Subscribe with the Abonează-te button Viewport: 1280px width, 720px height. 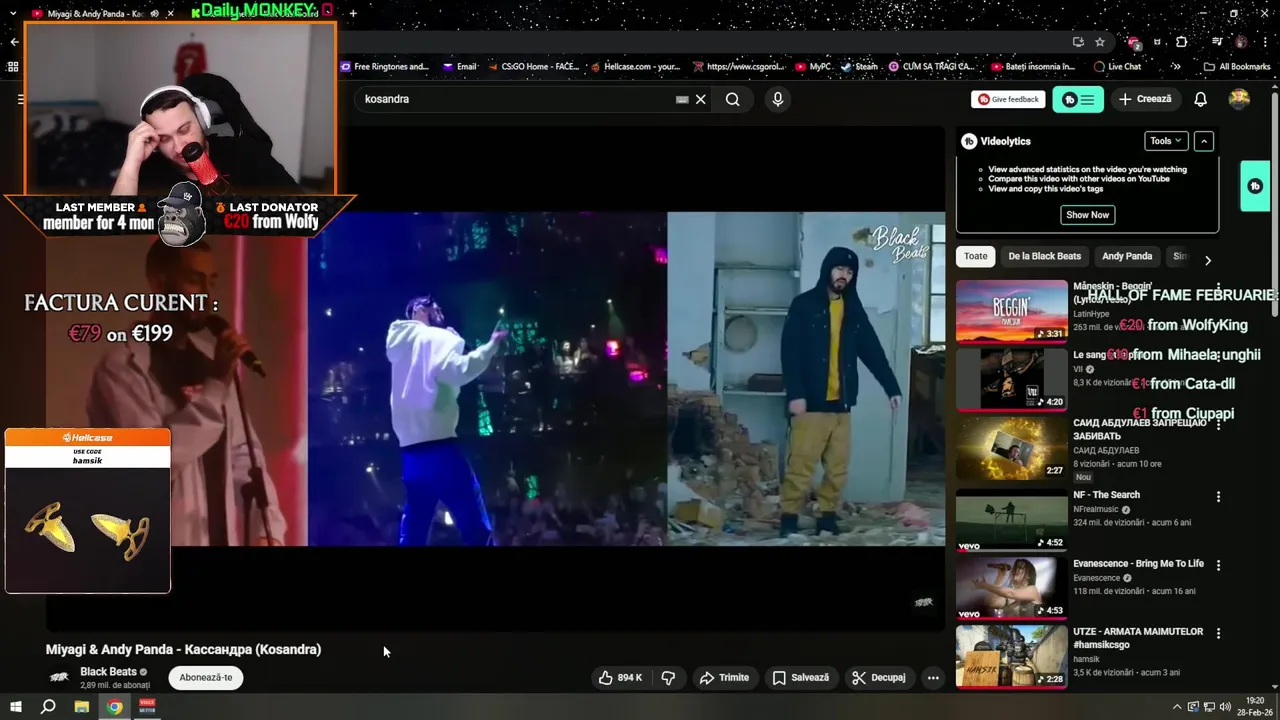pos(206,677)
